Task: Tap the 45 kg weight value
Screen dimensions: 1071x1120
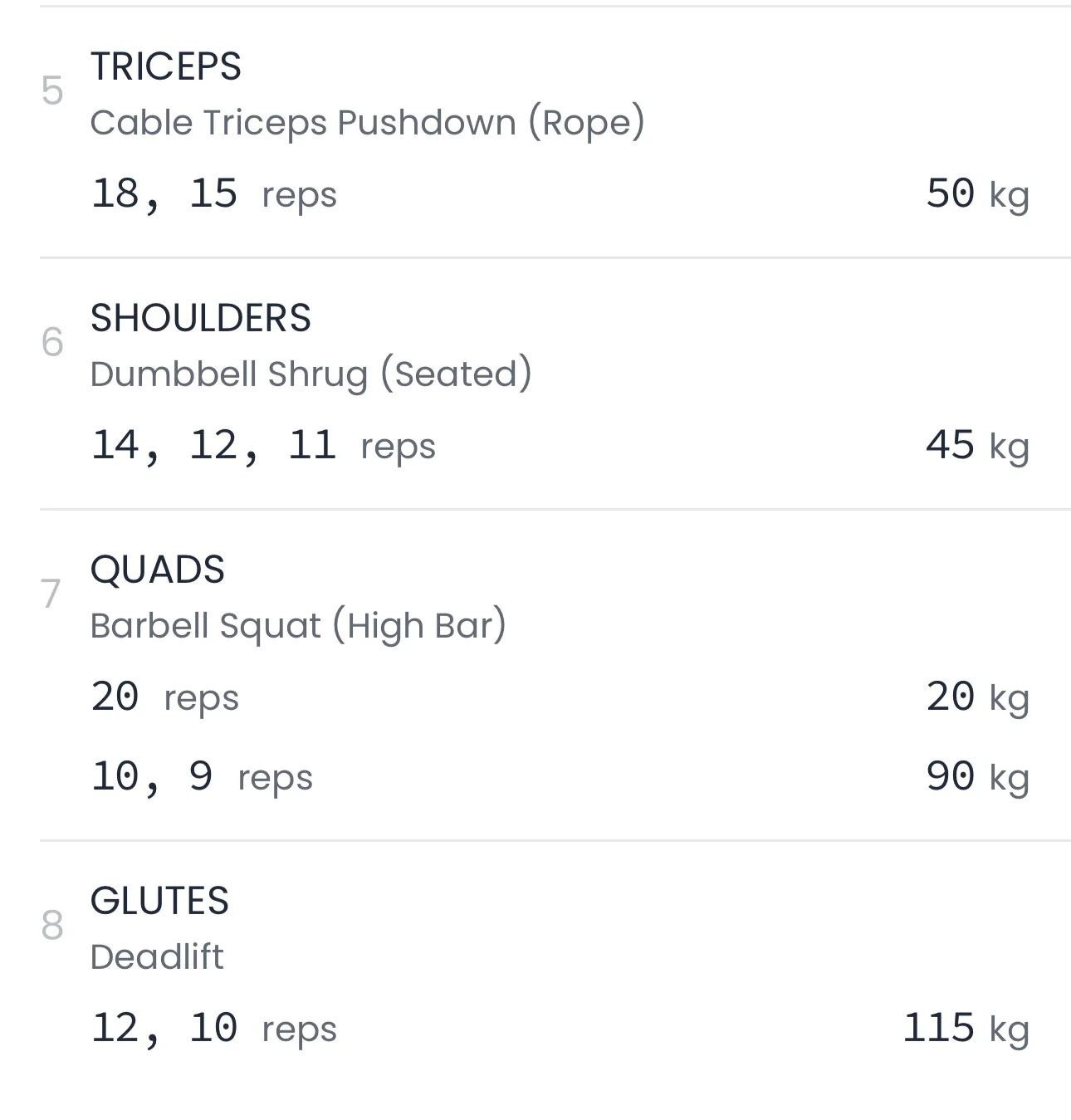Action: pos(976,446)
